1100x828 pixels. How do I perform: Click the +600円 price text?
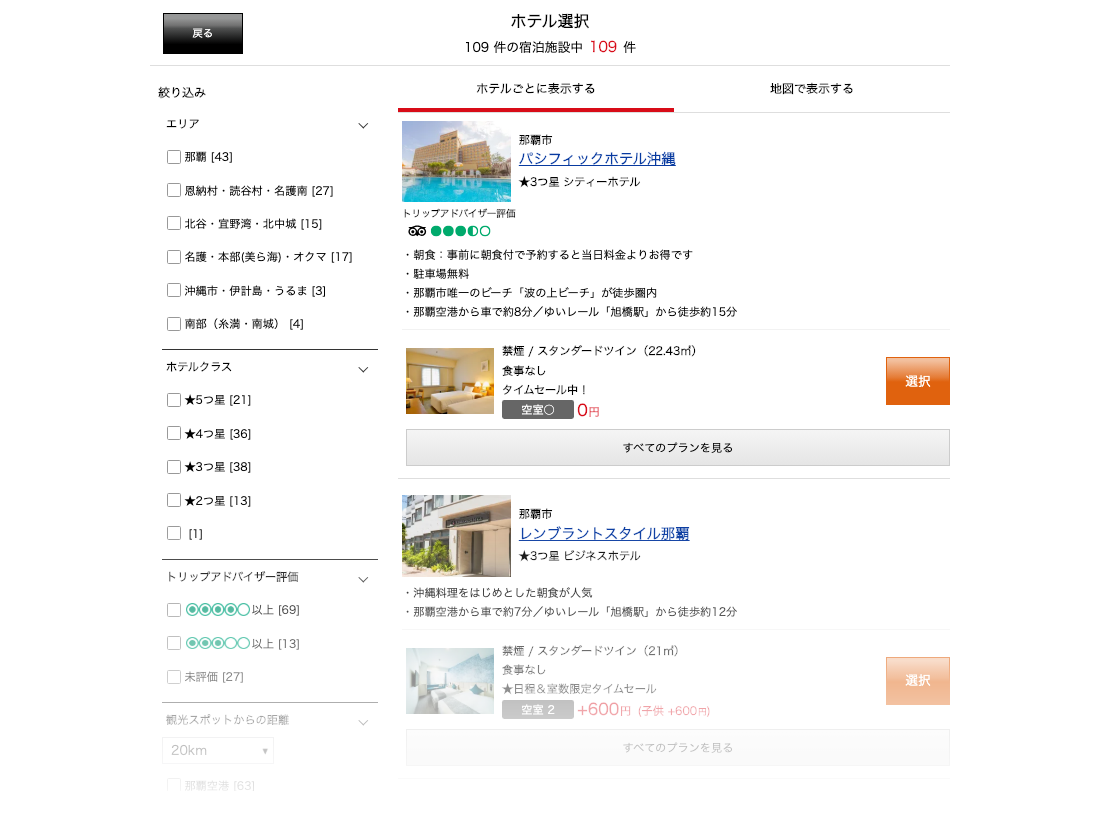604,710
